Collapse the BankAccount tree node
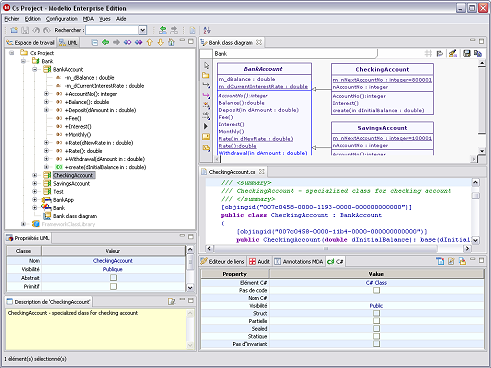Viewport: 491px width, 368px height. 35,69
